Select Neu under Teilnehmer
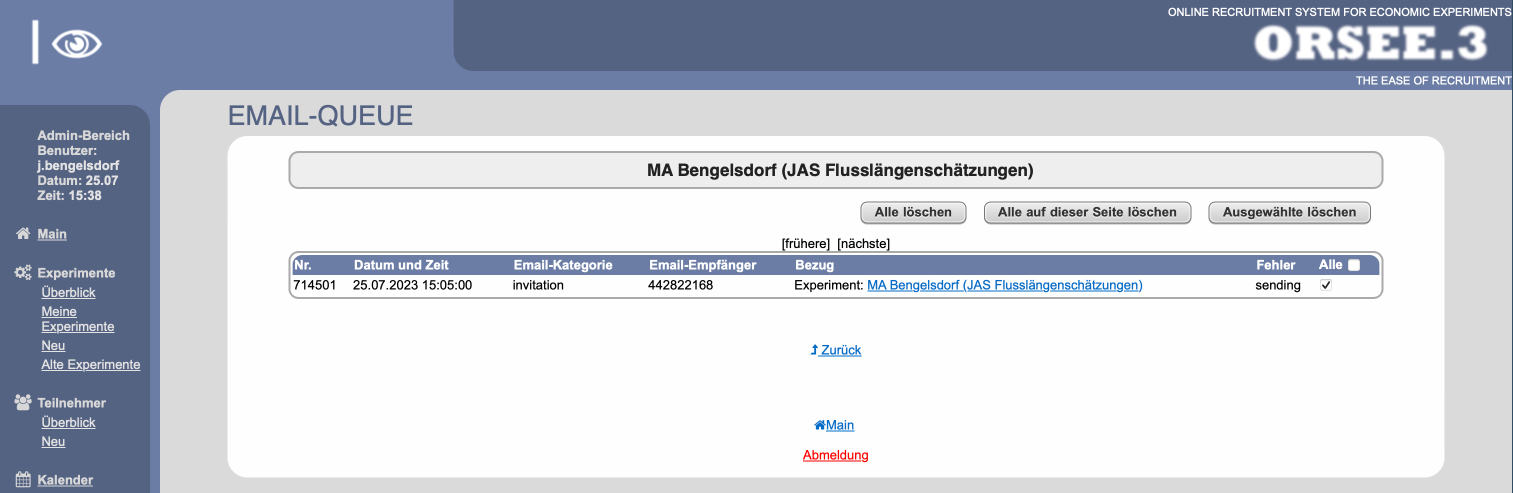Viewport: 1513px width, 493px height. tap(53, 442)
